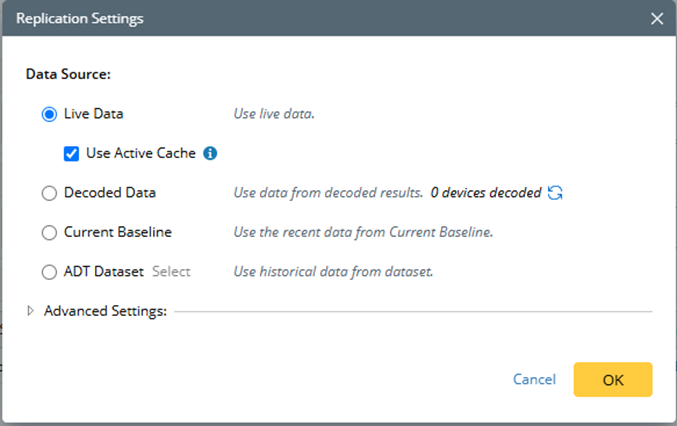The height and width of the screenshot is (426, 677).
Task: Choose the Decoded Data radio circle
Action: (x=49, y=193)
